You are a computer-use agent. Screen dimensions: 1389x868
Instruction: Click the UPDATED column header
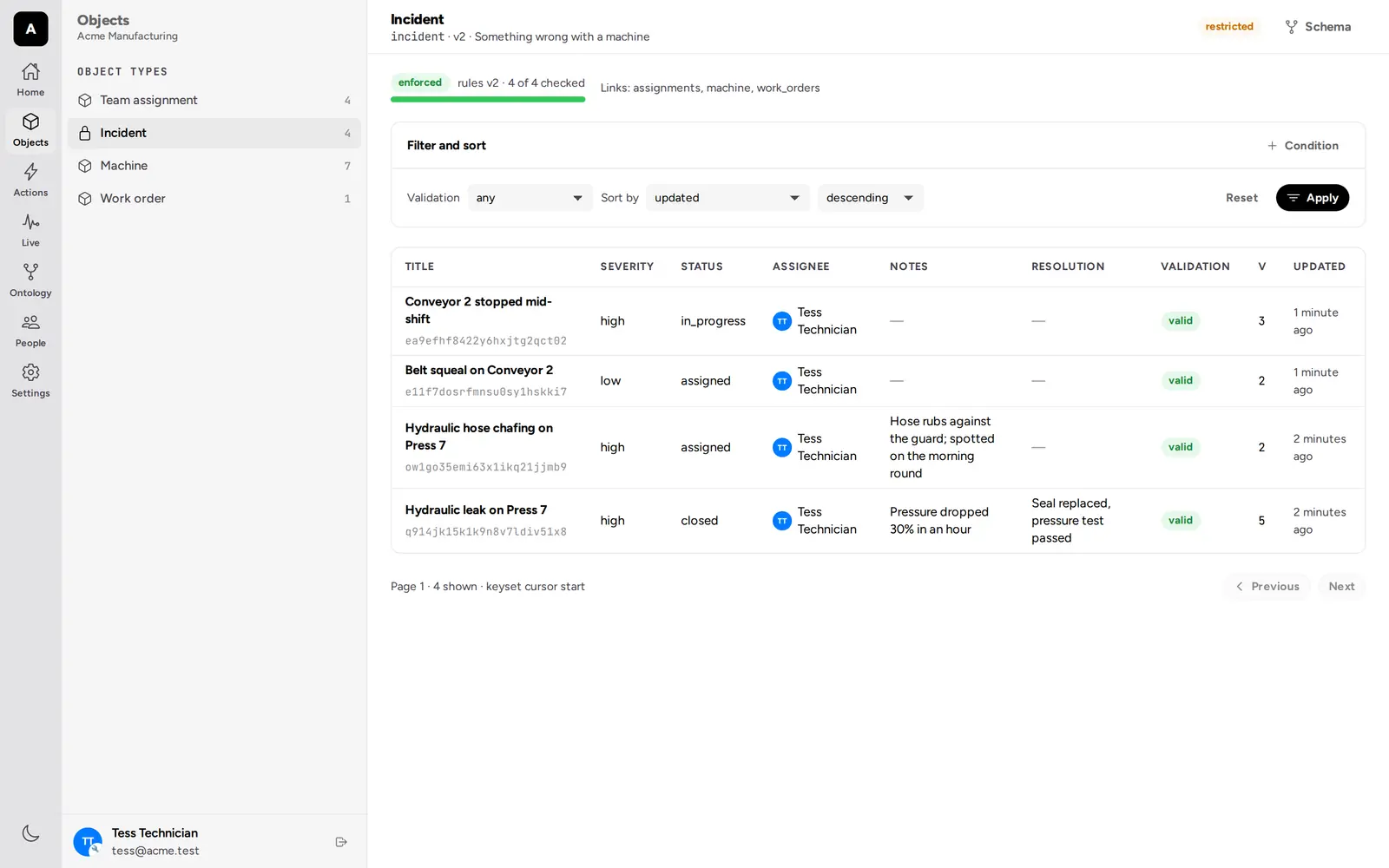[x=1319, y=266]
